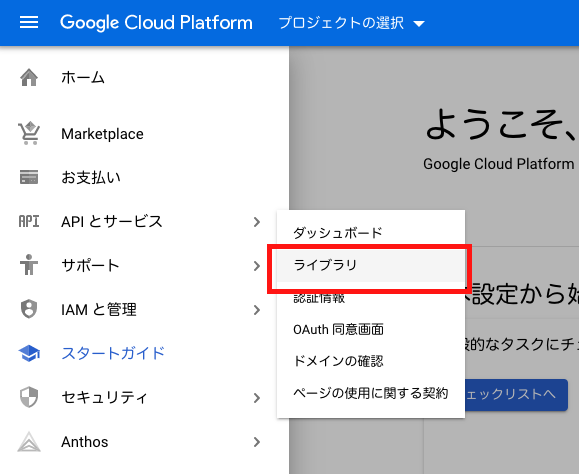Choose ページの使用に関する契約 in the submenu
This screenshot has width=579, height=474.
[x=370, y=393]
